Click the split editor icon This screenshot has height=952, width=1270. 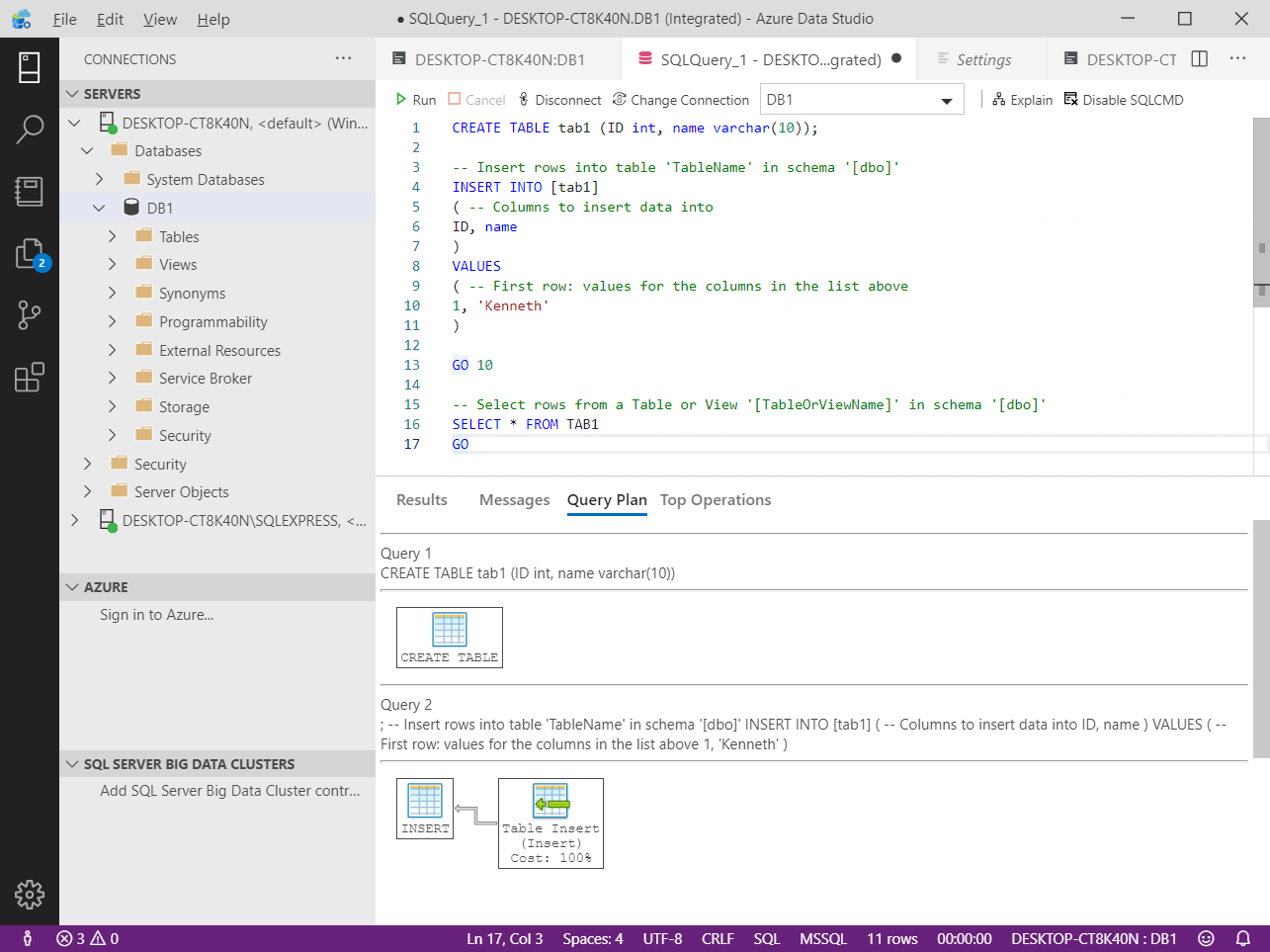click(1199, 59)
